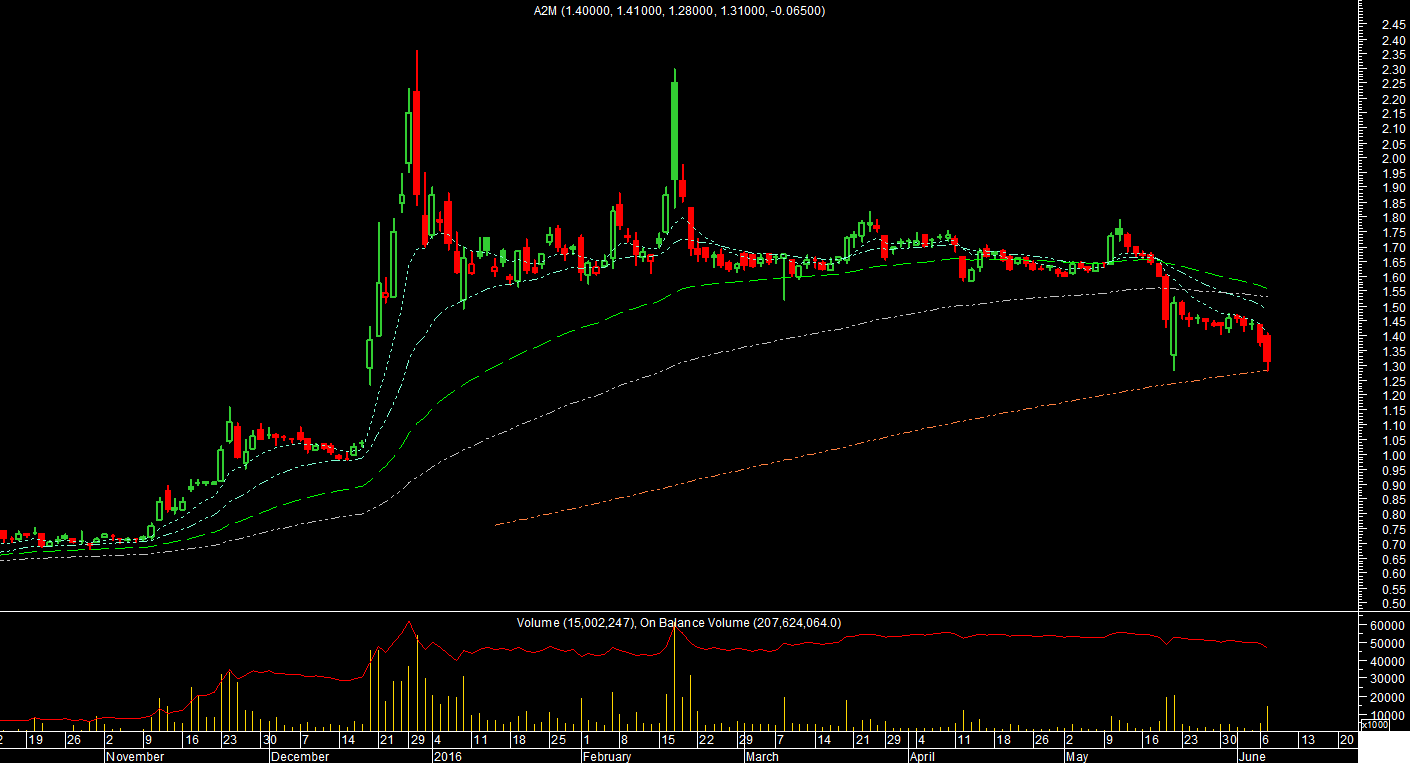Viewport: 1410px width, 763px height.
Task: Click the 2016 year label on time axis
Action: (447, 757)
